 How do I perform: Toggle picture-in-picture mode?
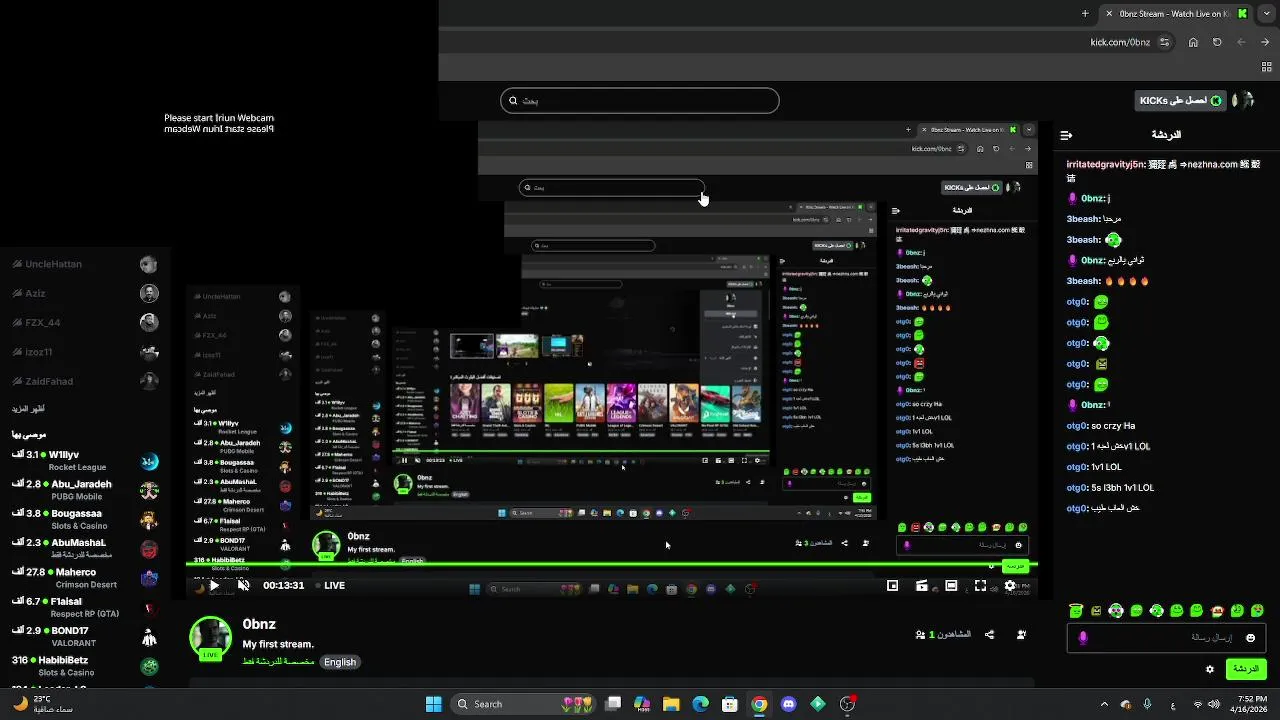click(x=893, y=585)
